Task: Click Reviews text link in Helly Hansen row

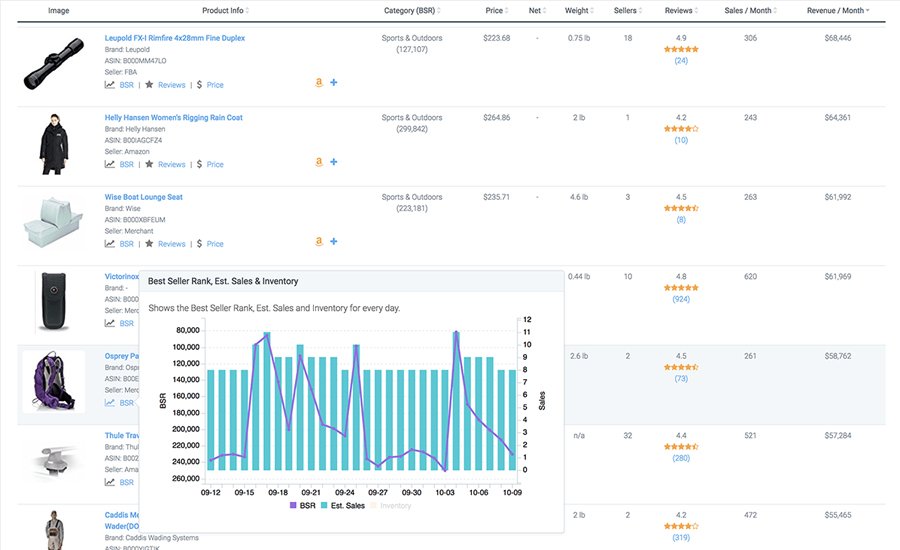Action: (172, 164)
